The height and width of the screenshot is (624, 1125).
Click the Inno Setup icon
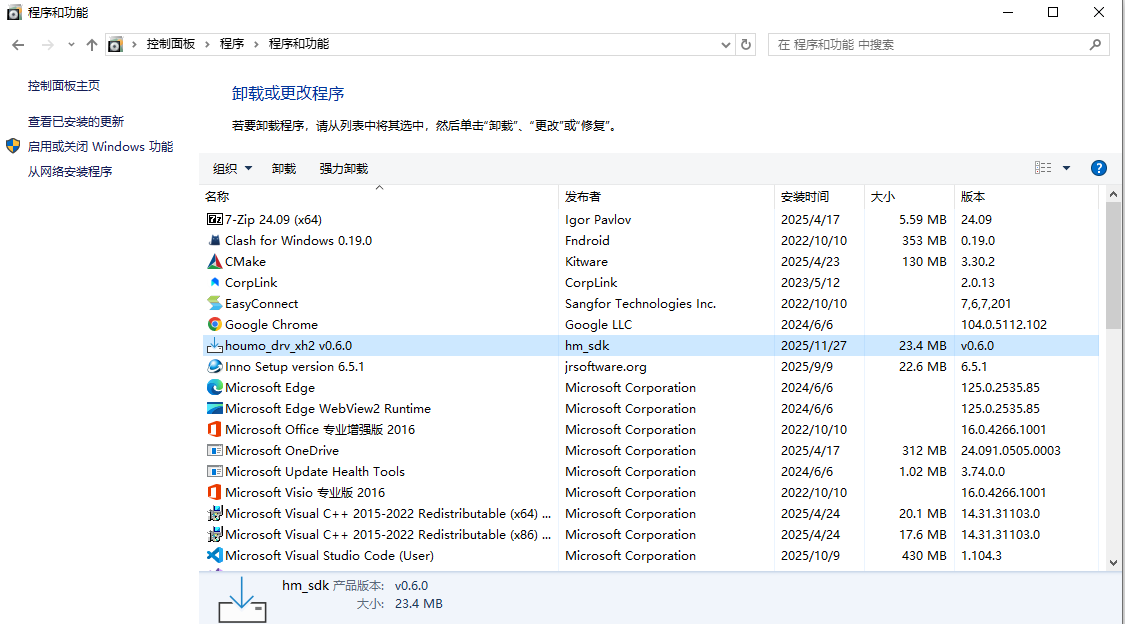point(215,367)
